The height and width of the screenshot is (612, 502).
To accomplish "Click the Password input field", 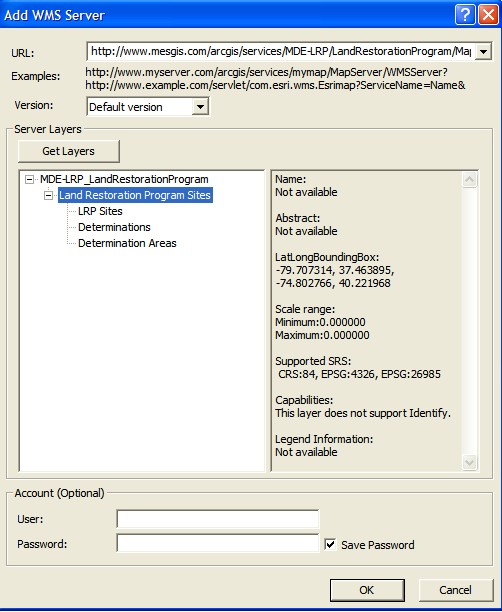I will 218,543.
